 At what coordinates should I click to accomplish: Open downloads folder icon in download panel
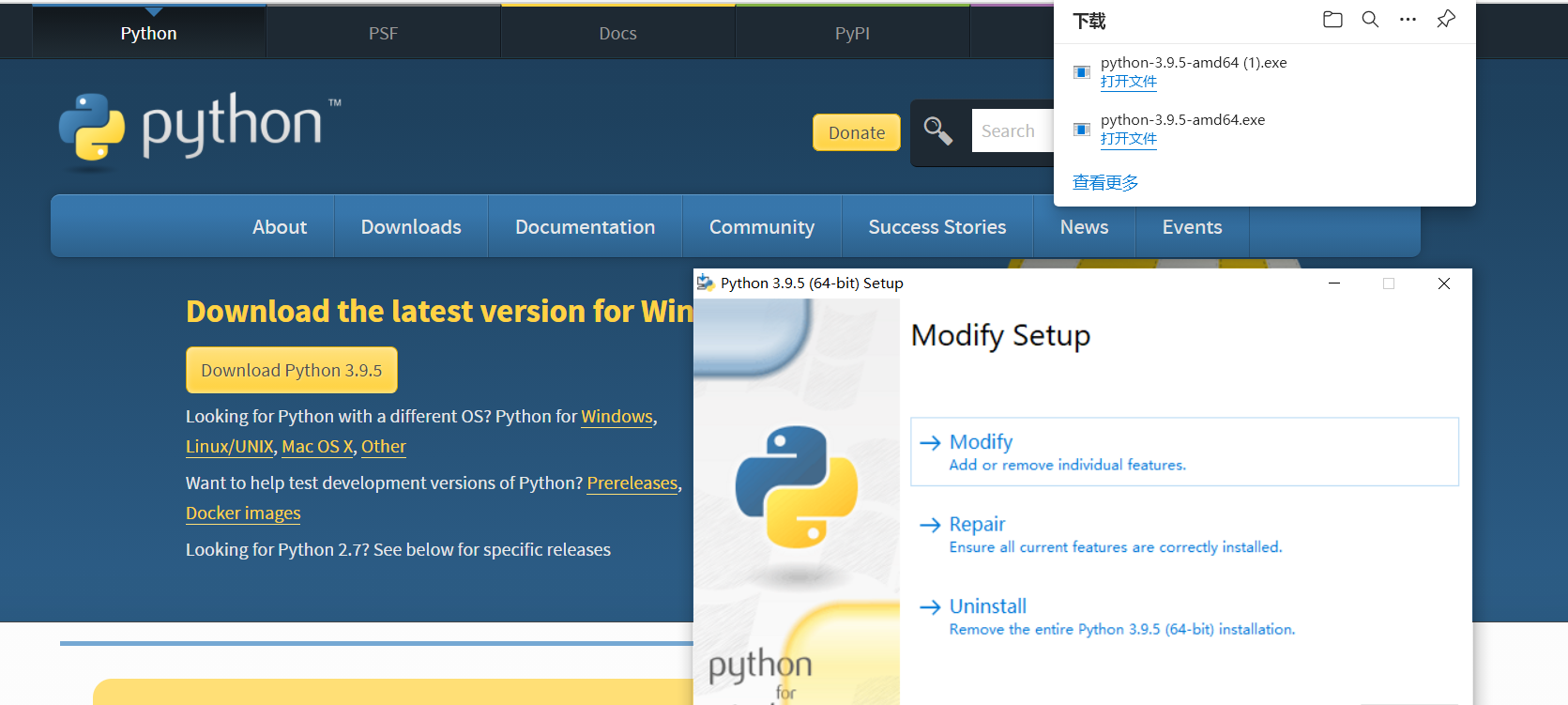[1332, 20]
